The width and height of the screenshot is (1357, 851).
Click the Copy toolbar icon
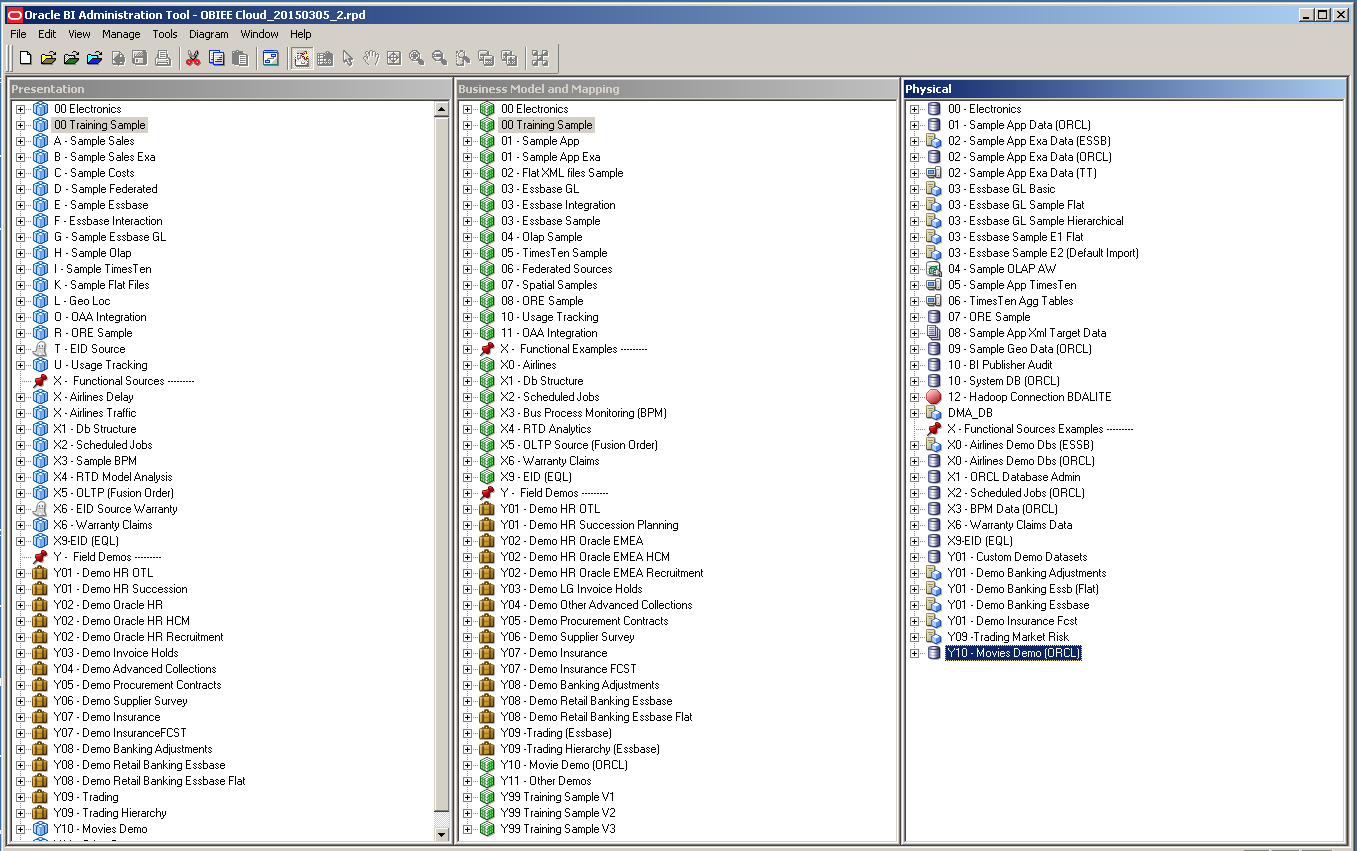point(216,58)
